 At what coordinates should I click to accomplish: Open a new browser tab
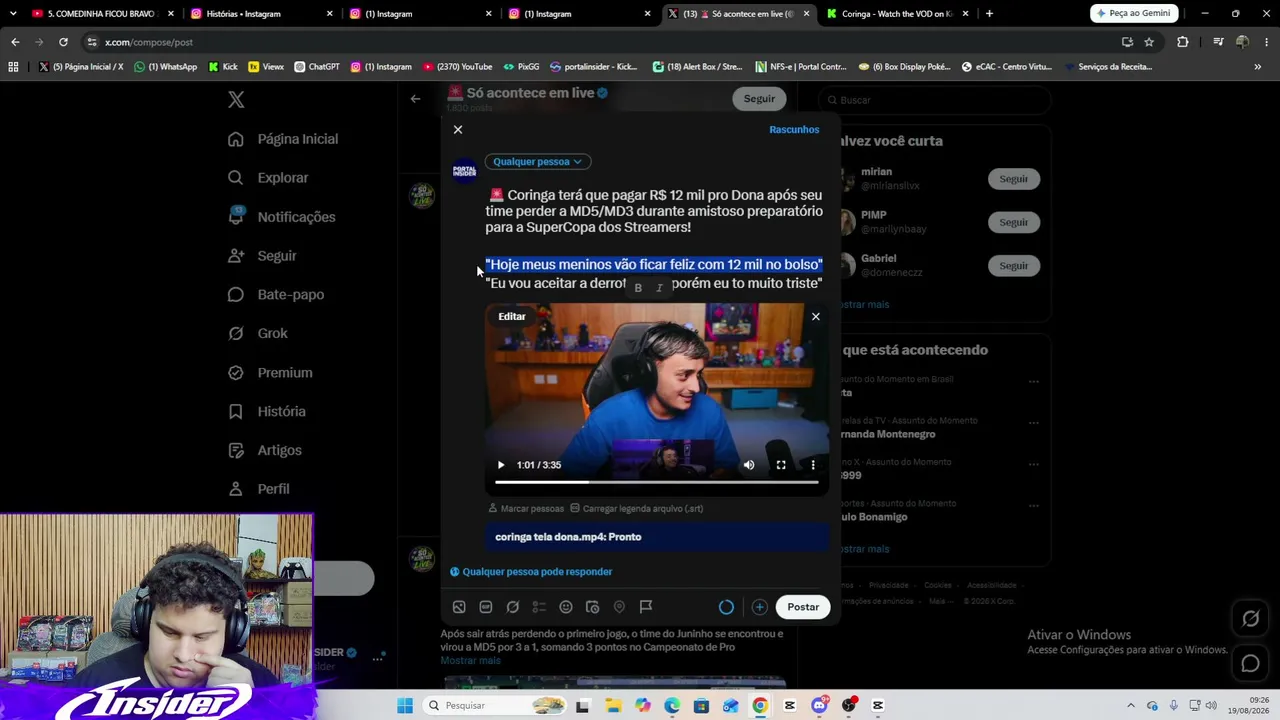pyautogui.click(x=989, y=14)
